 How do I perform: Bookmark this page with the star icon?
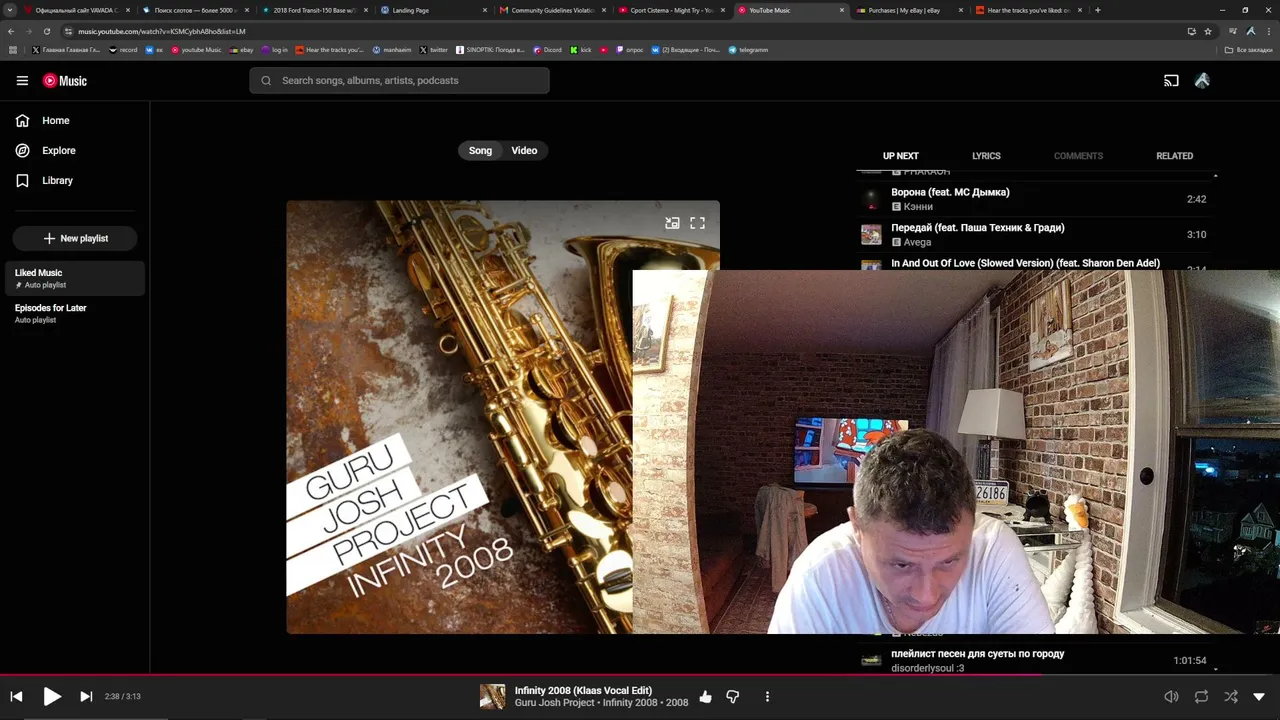point(1208,31)
